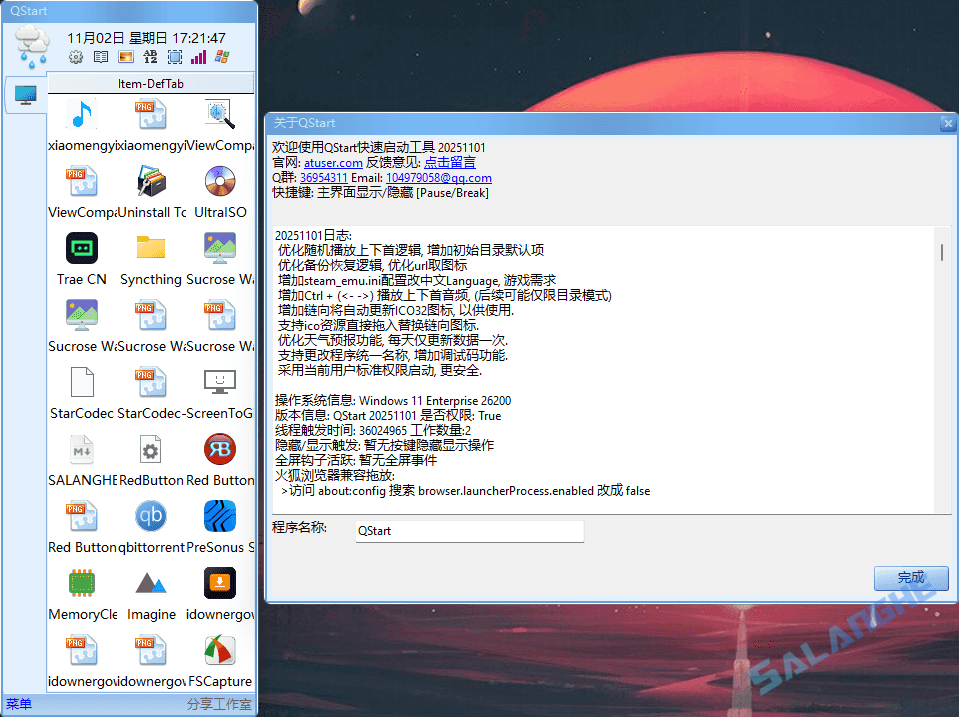The width and height of the screenshot is (959, 717).
Task: Select the notes/book toolbar icon
Action: [101, 57]
